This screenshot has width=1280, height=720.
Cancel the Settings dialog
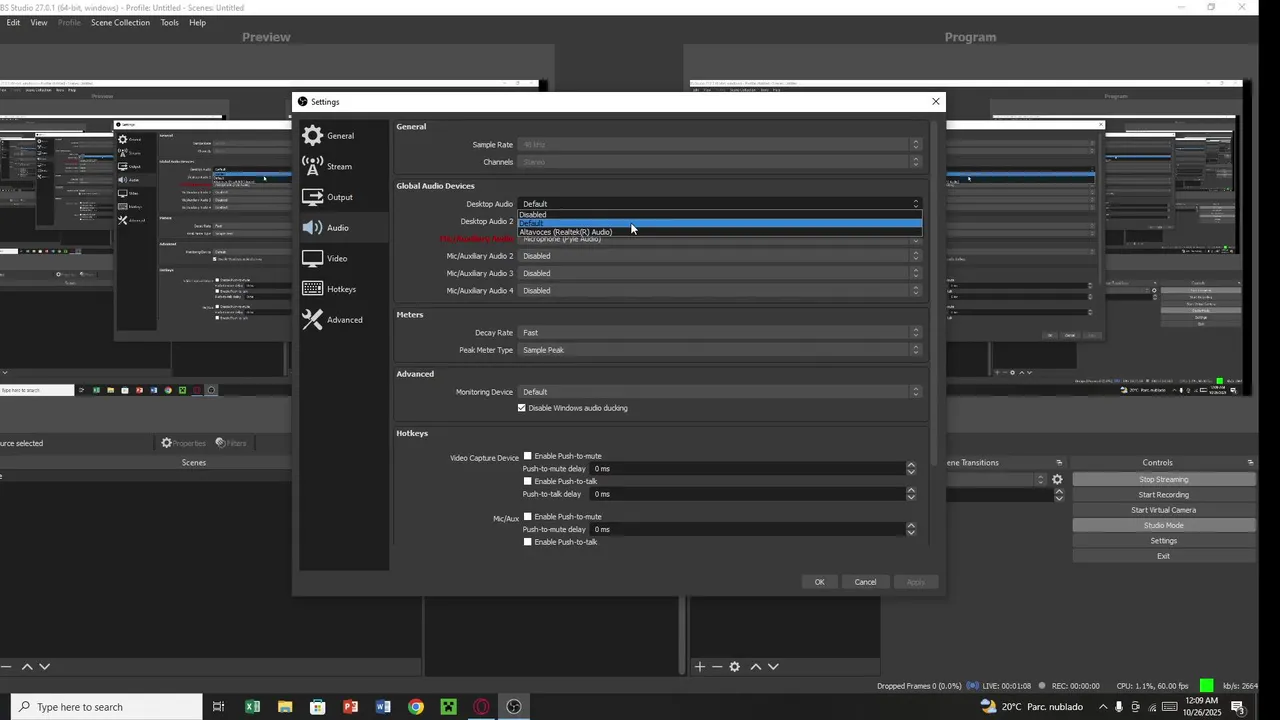coord(865,582)
